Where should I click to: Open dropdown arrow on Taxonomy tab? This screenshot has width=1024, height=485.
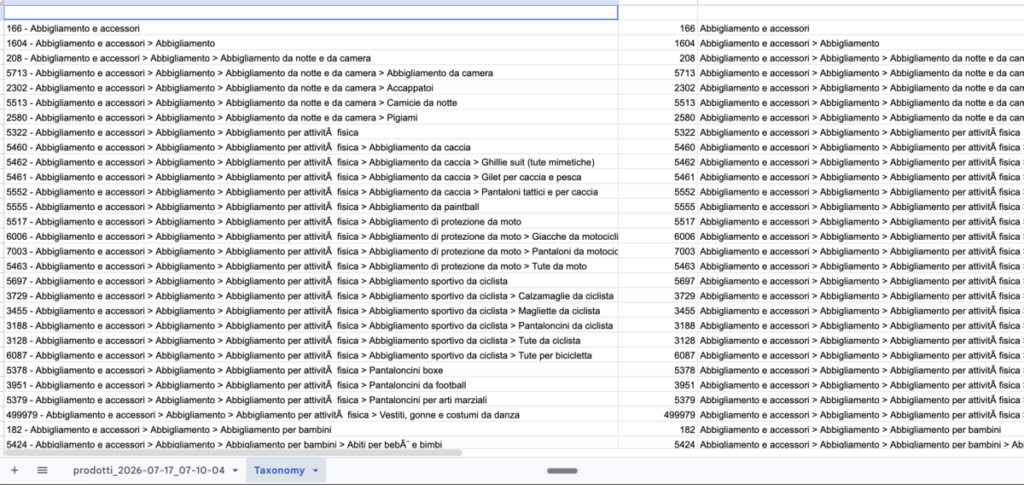coord(315,470)
